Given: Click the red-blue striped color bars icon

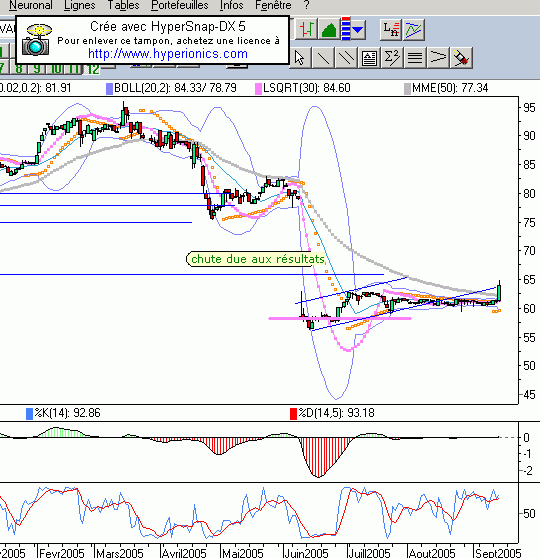Looking at the screenshot, I should coord(346,28).
